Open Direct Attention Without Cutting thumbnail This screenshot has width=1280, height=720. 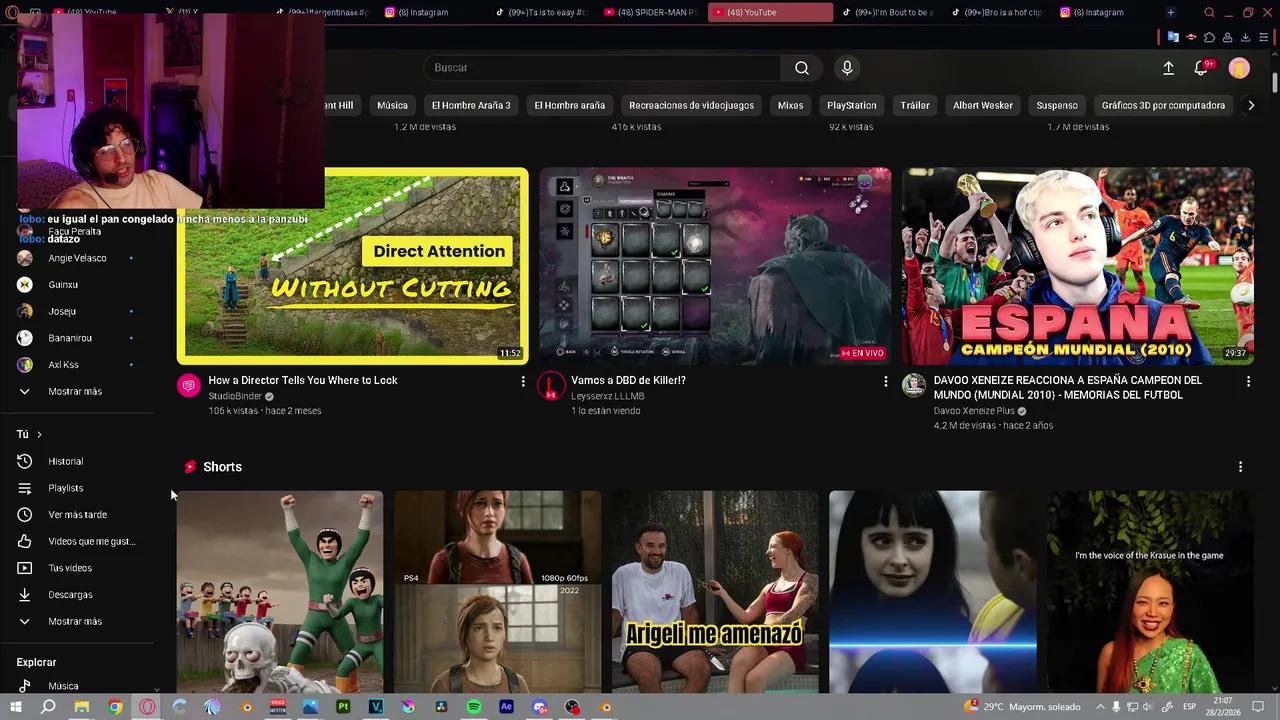point(352,265)
